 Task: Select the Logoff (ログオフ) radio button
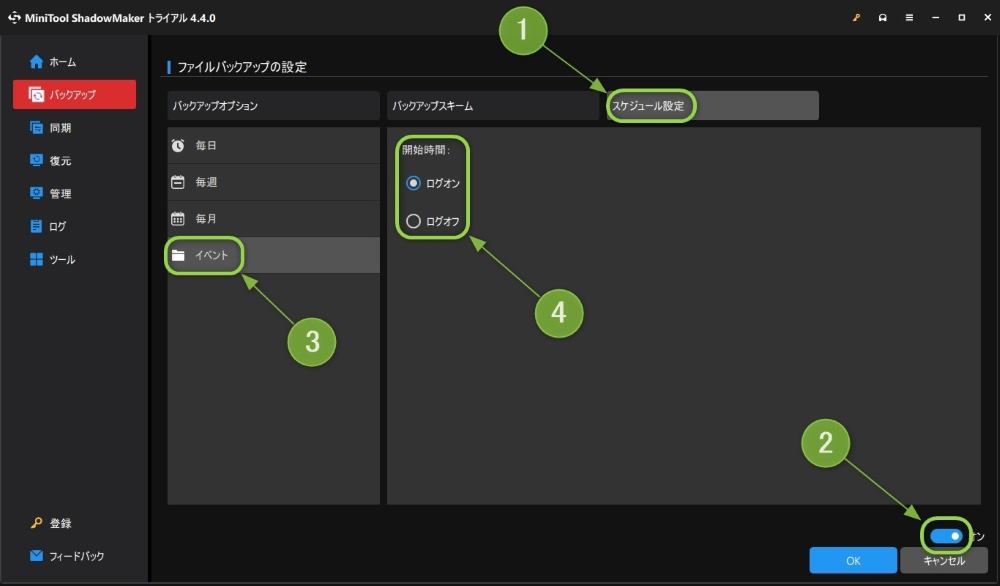[413, 221]
